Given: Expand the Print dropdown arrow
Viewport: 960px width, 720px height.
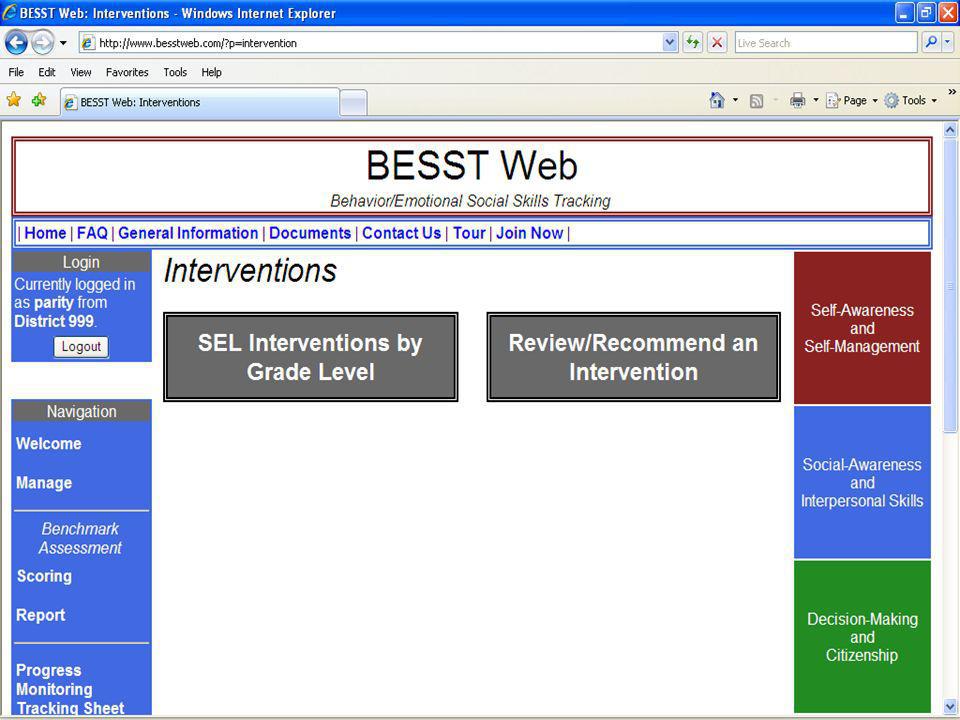Looking at the screenshot, I should [x=816, y=100].
